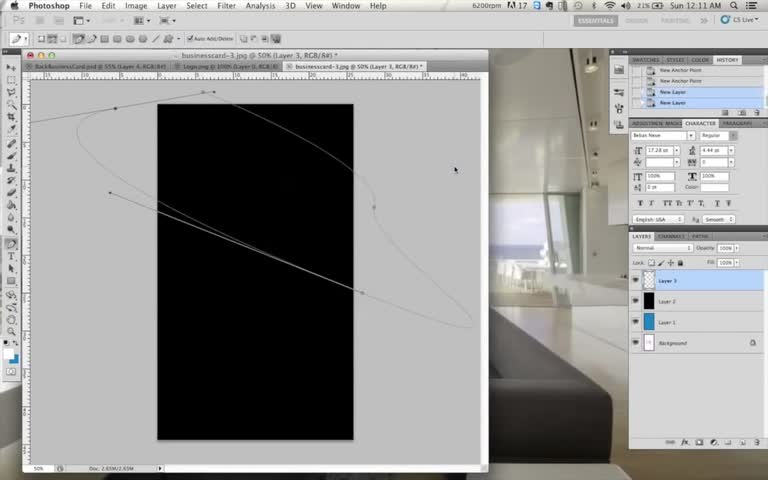Toggle Lock all for layer
The height and width of the screenshot is (480, 768).
[680, 263]
